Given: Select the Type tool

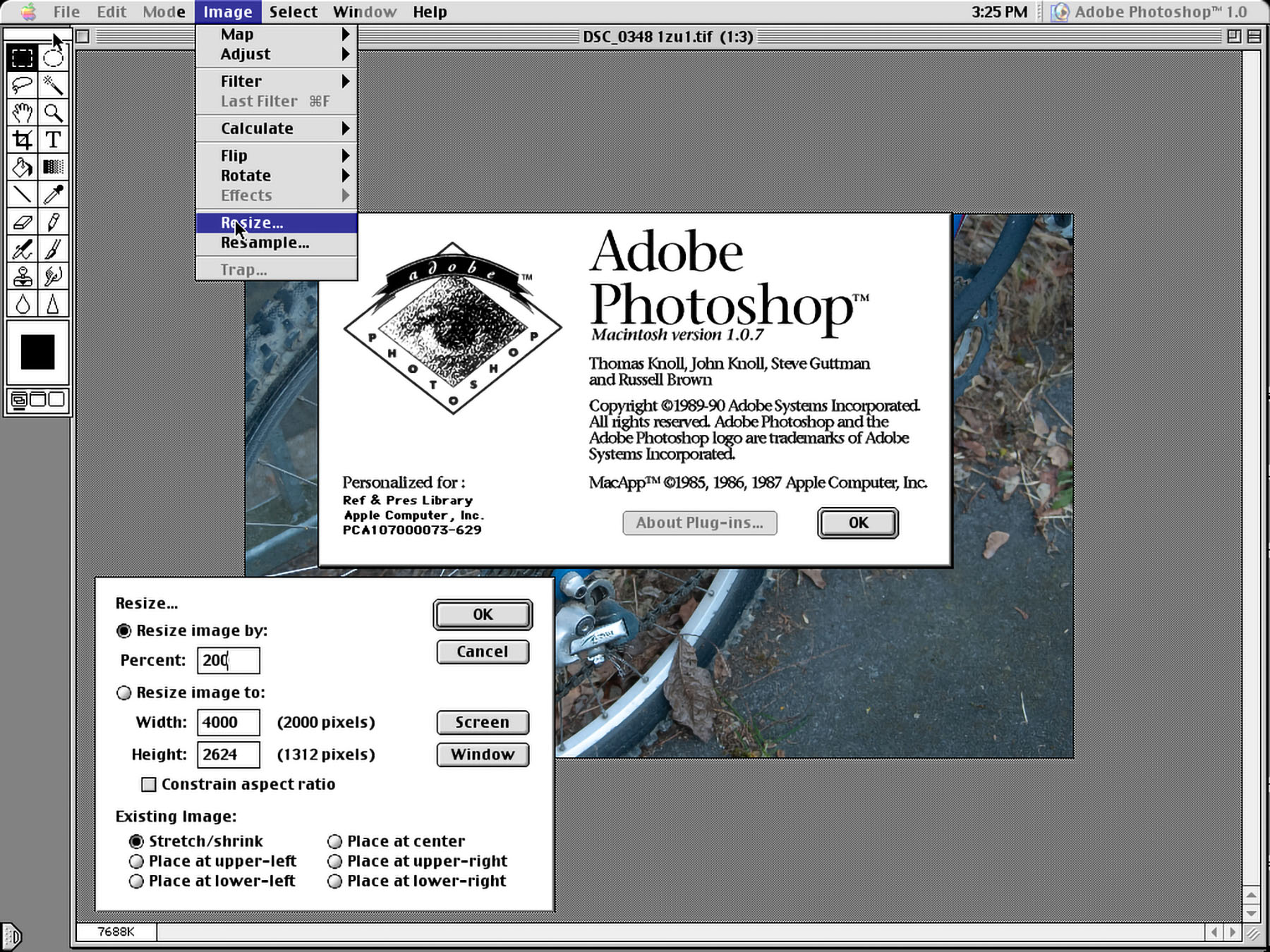Looking at the screenshot, I should point(53,140).
